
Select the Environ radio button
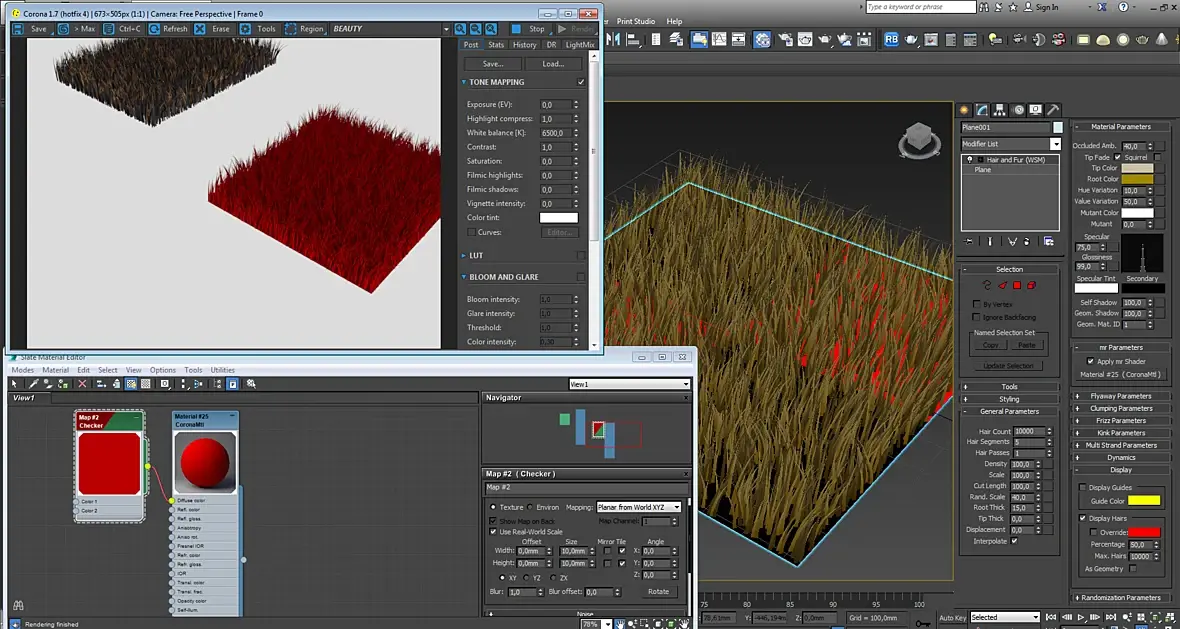click(x=530, y=507)
